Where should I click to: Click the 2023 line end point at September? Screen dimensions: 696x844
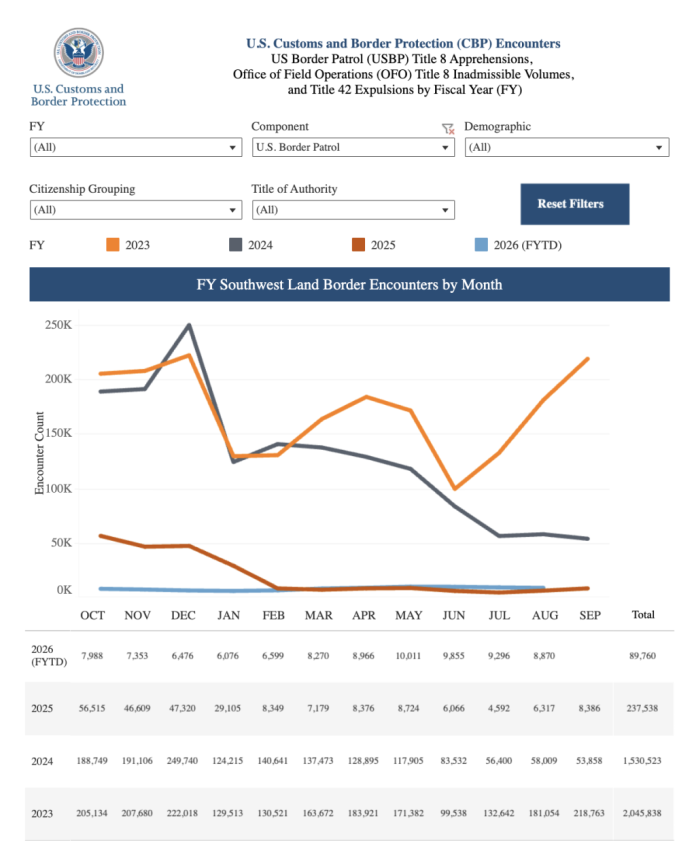pyautogui.click(x=587, y=359)
